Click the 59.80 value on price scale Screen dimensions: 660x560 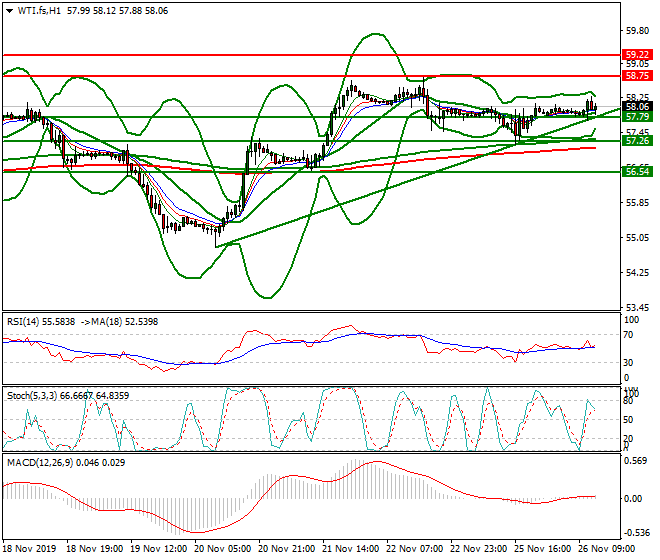tap(635, 30)
